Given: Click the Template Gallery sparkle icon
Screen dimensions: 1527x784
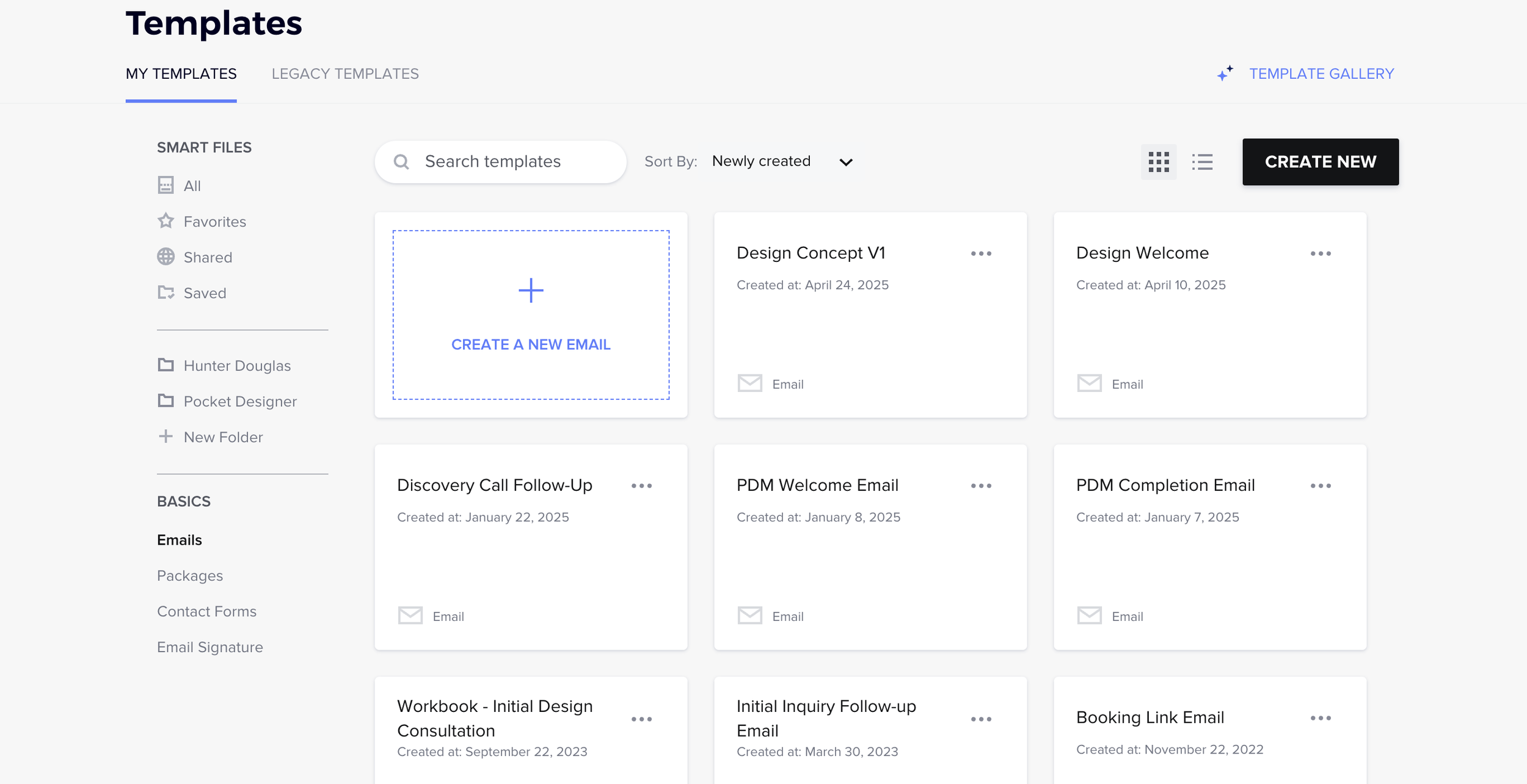Looking at the screenshot, I should point(1225,74).
